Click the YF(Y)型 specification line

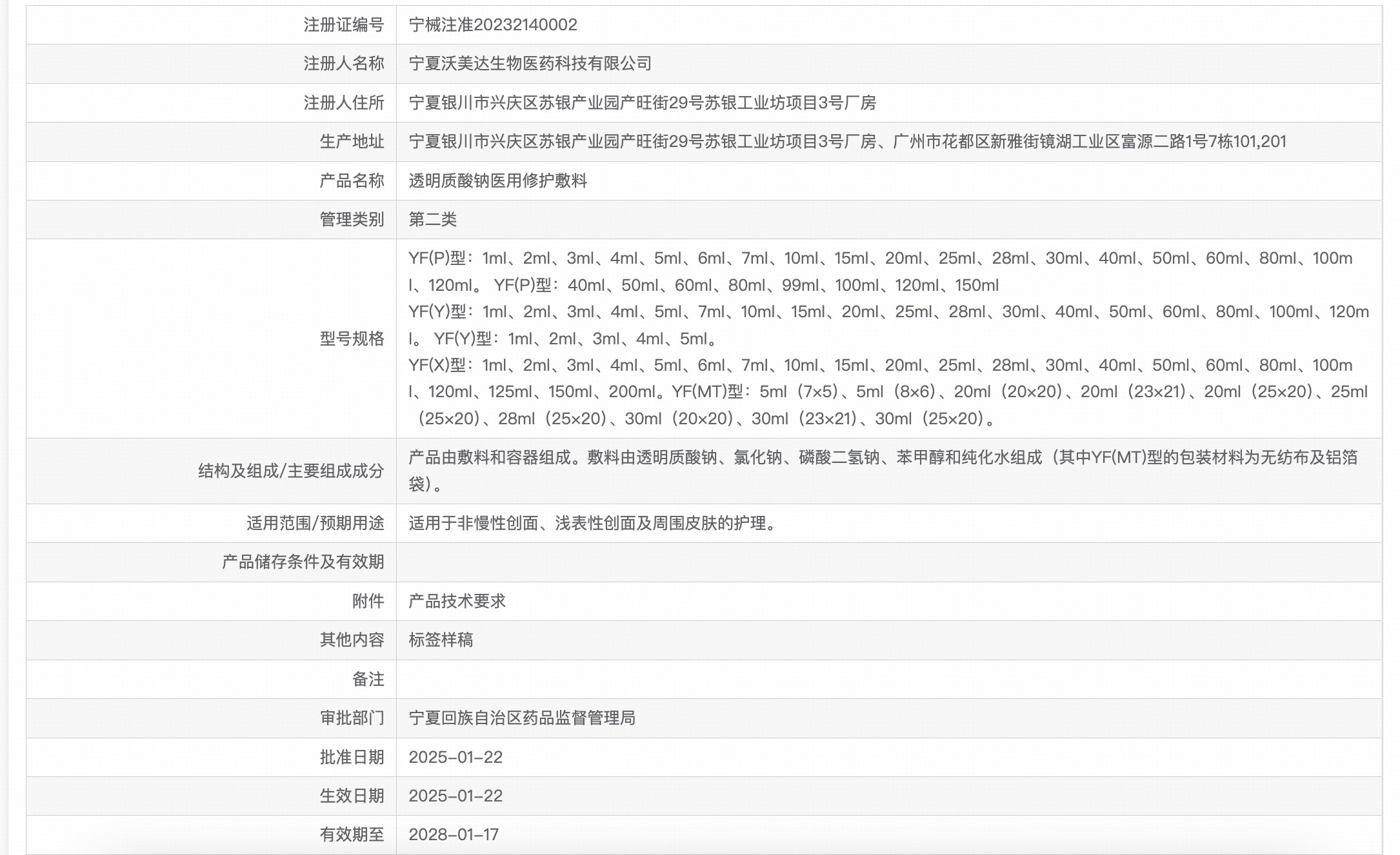click(888, 312)
